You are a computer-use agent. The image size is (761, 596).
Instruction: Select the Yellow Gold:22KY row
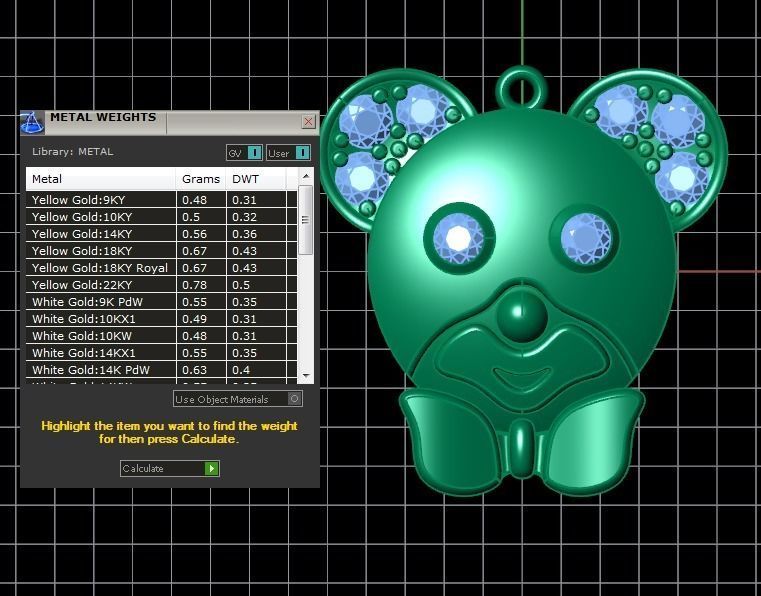point(161,284)
